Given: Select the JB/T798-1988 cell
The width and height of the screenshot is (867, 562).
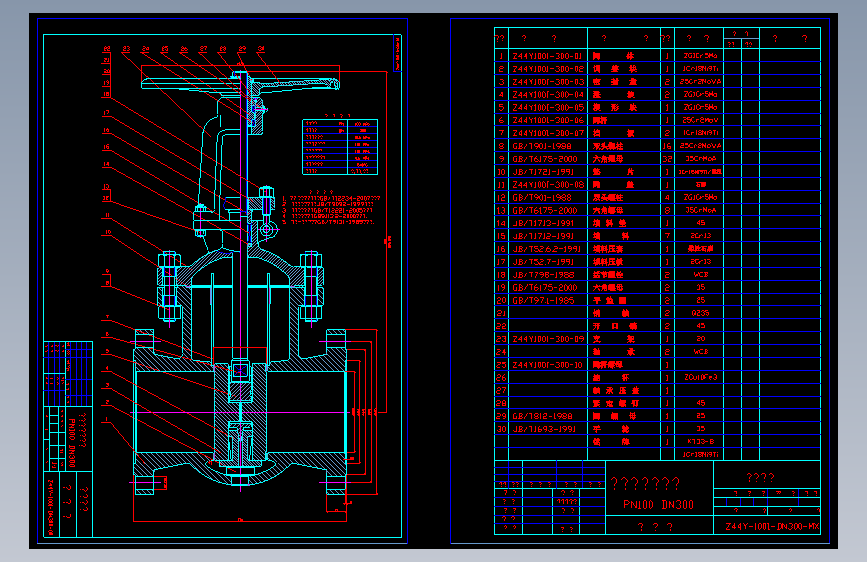Looking at the screenshot, I should (x=542, y=275).
